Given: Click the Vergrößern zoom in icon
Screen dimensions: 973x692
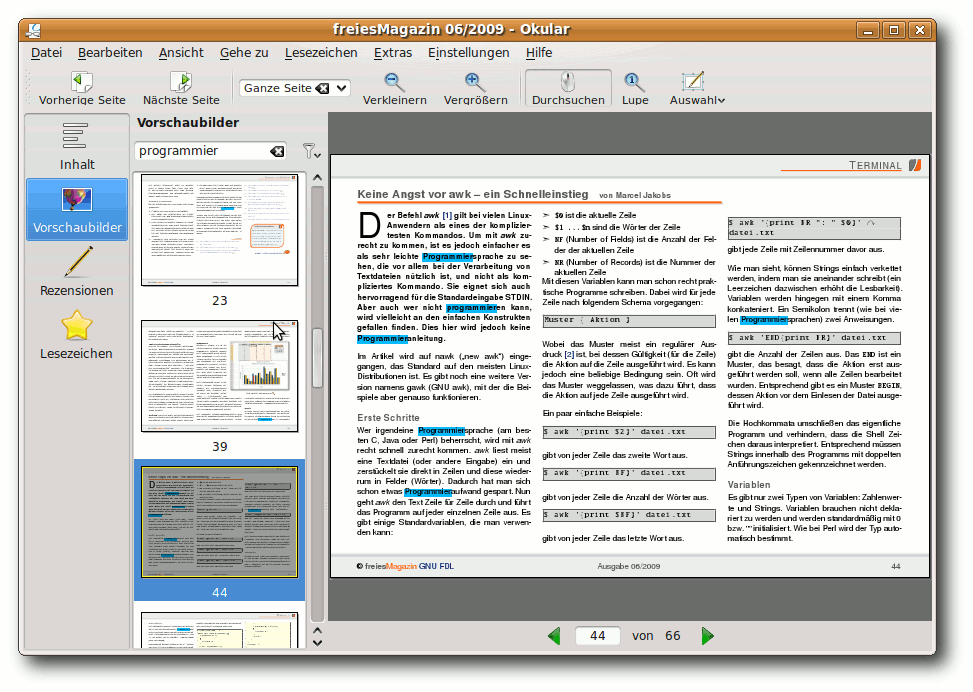Looking at the screenshot, I should (475, 89).
